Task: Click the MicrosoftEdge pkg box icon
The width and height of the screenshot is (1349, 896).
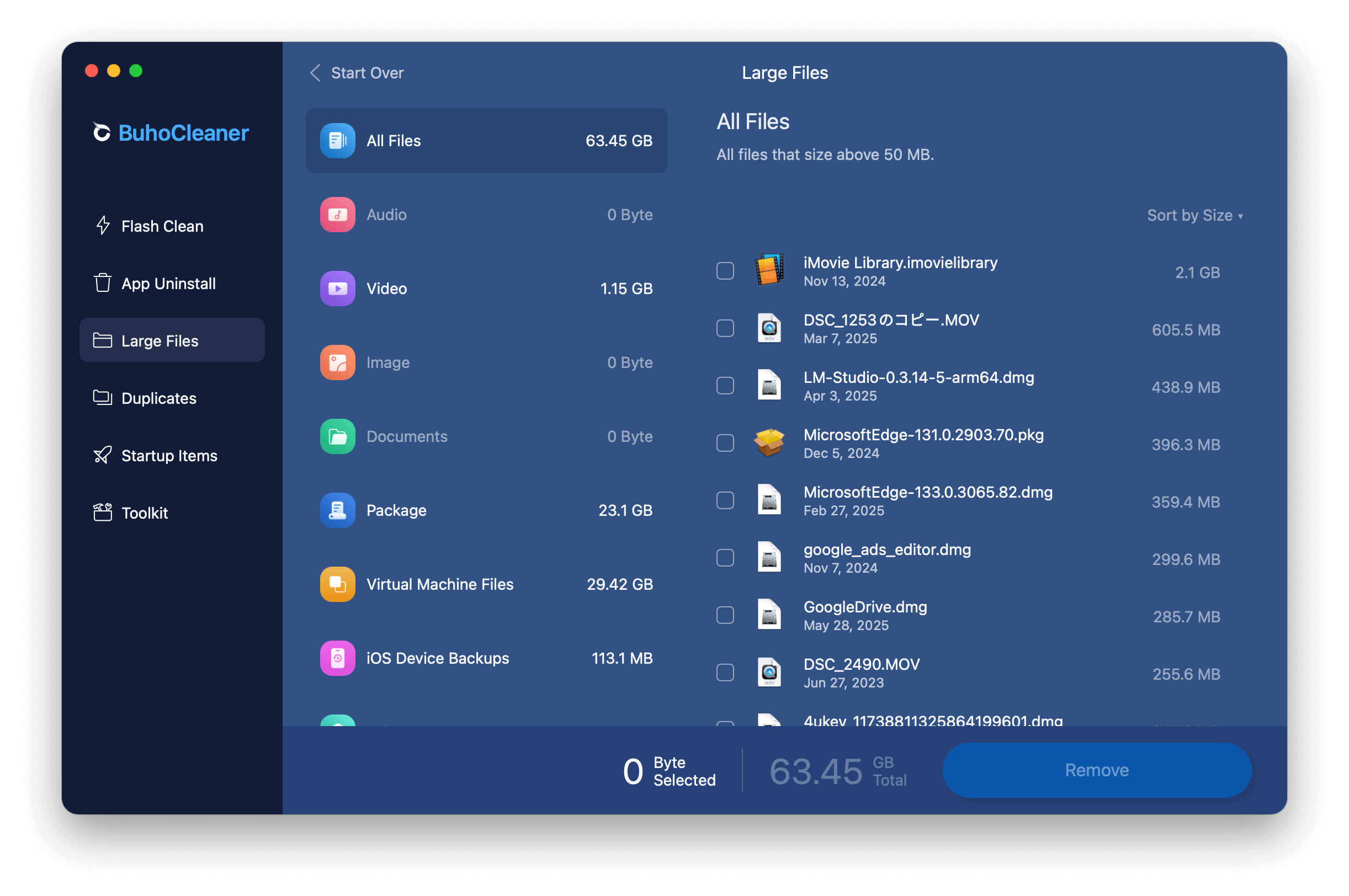Action: coord(769,443)
